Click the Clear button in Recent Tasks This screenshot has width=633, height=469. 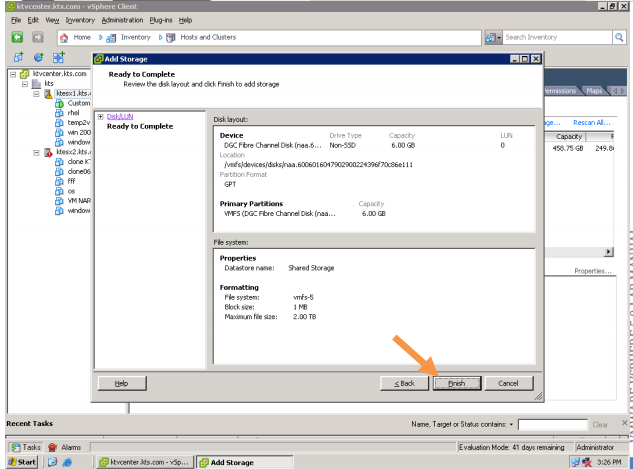click(600, 425)
